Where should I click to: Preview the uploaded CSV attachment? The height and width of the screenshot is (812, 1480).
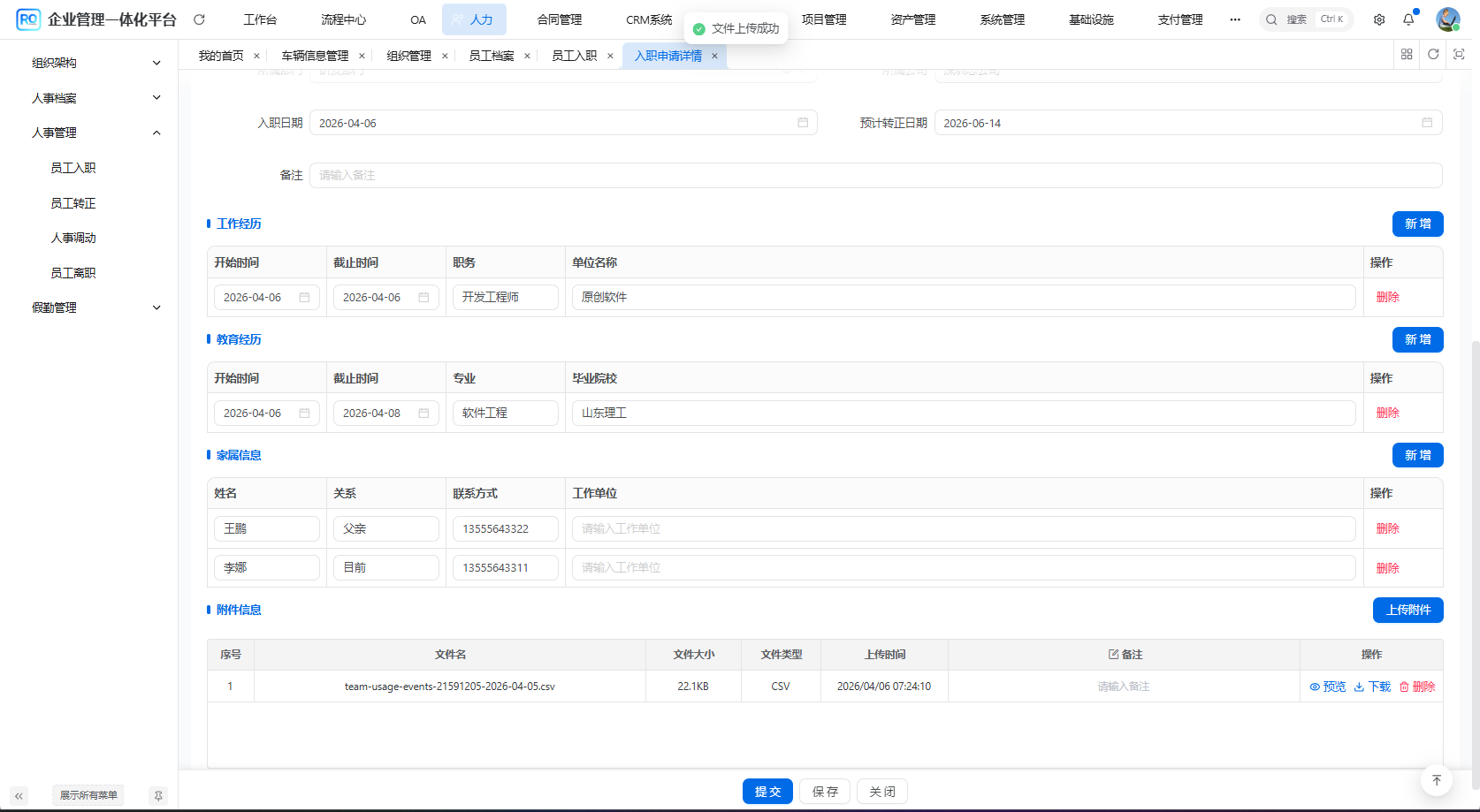coord(1328,687)
